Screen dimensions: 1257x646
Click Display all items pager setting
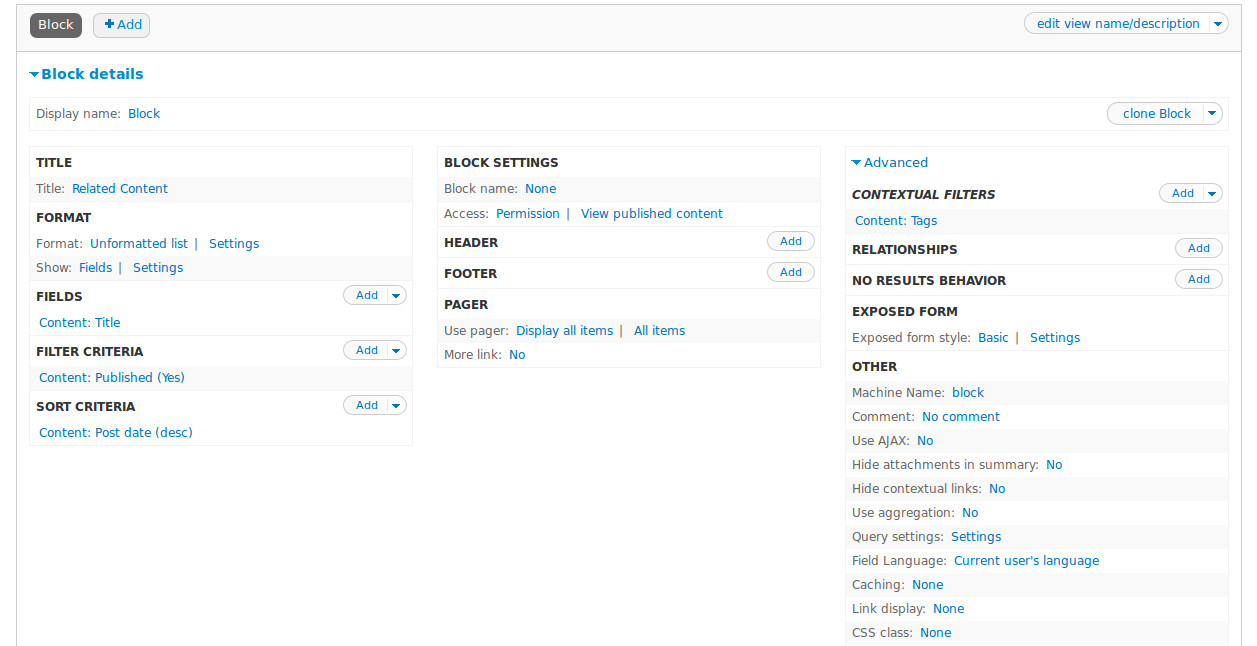coord(564,330)
